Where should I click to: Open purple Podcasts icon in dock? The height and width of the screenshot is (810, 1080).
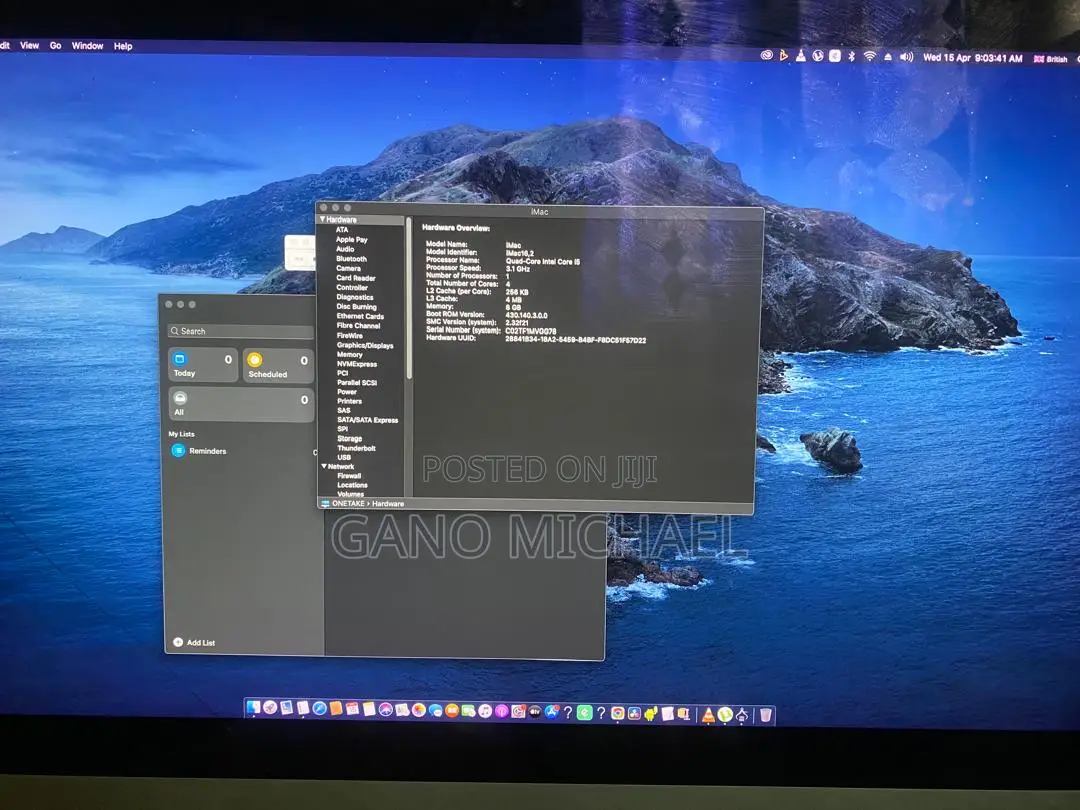[x=501, y=712]
